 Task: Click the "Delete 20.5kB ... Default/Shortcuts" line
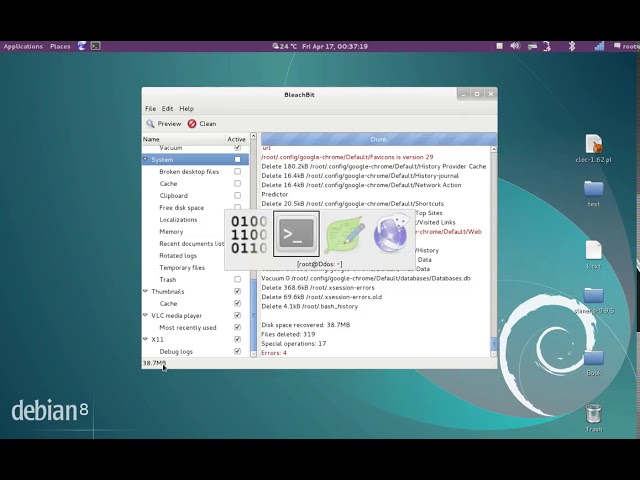(353, 203)
